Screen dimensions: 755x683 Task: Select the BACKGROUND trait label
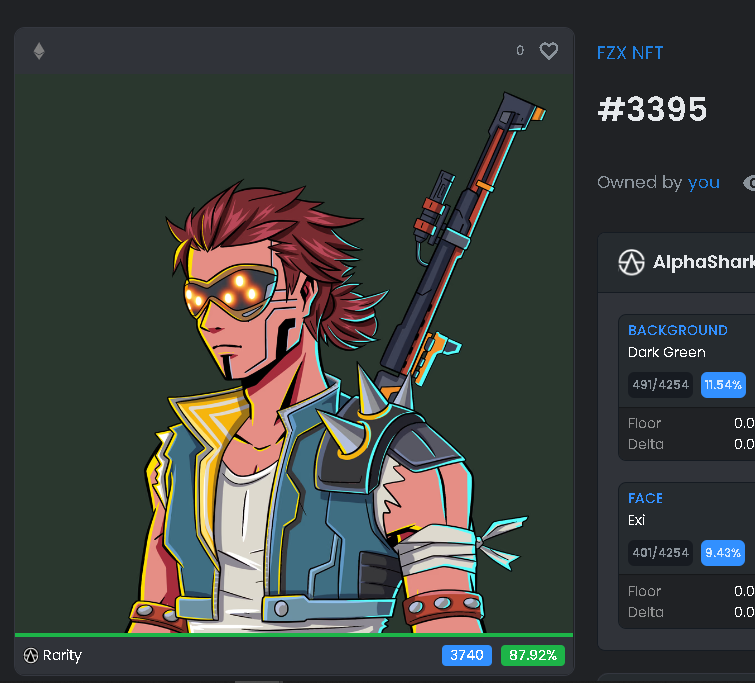tap(677, 330)
